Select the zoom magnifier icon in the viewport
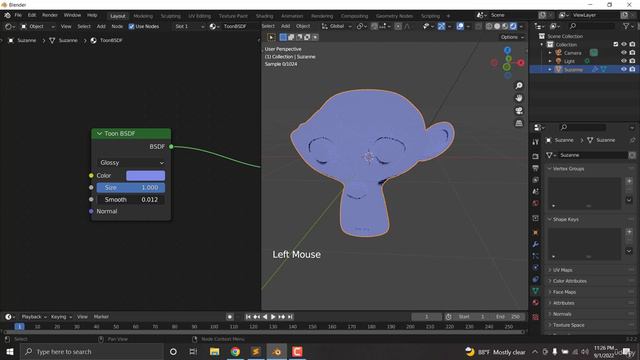This screenshot has height=360, width=640. point(519,86)
